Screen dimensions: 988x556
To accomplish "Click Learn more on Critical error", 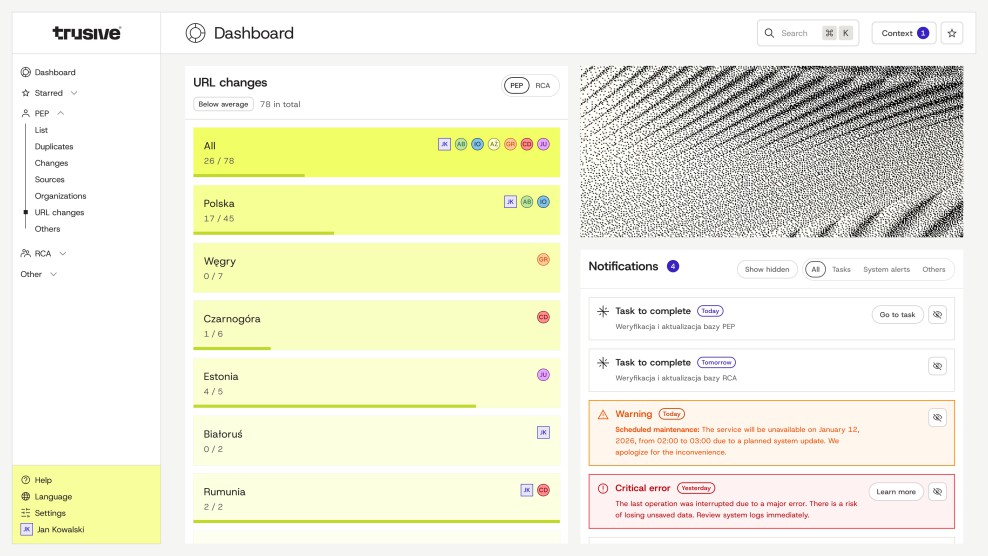I will pyautogui.click(x=895, y=491).
